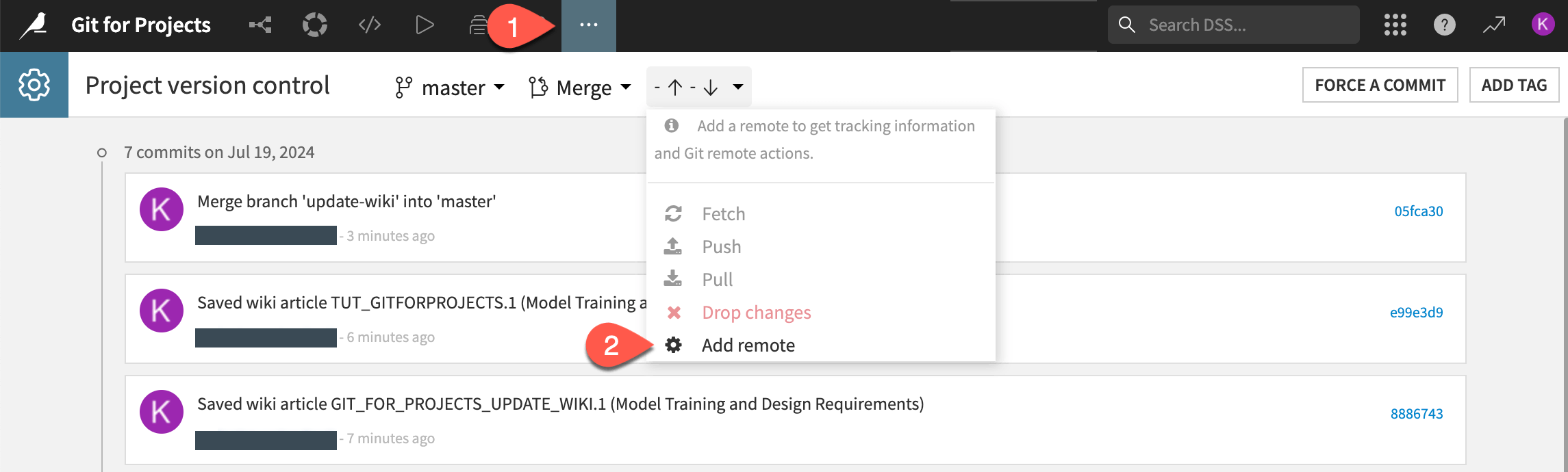Open the Flow icon in navbar
The image size is (1568, 472).
pyautogui.click(x=260, y=25)
